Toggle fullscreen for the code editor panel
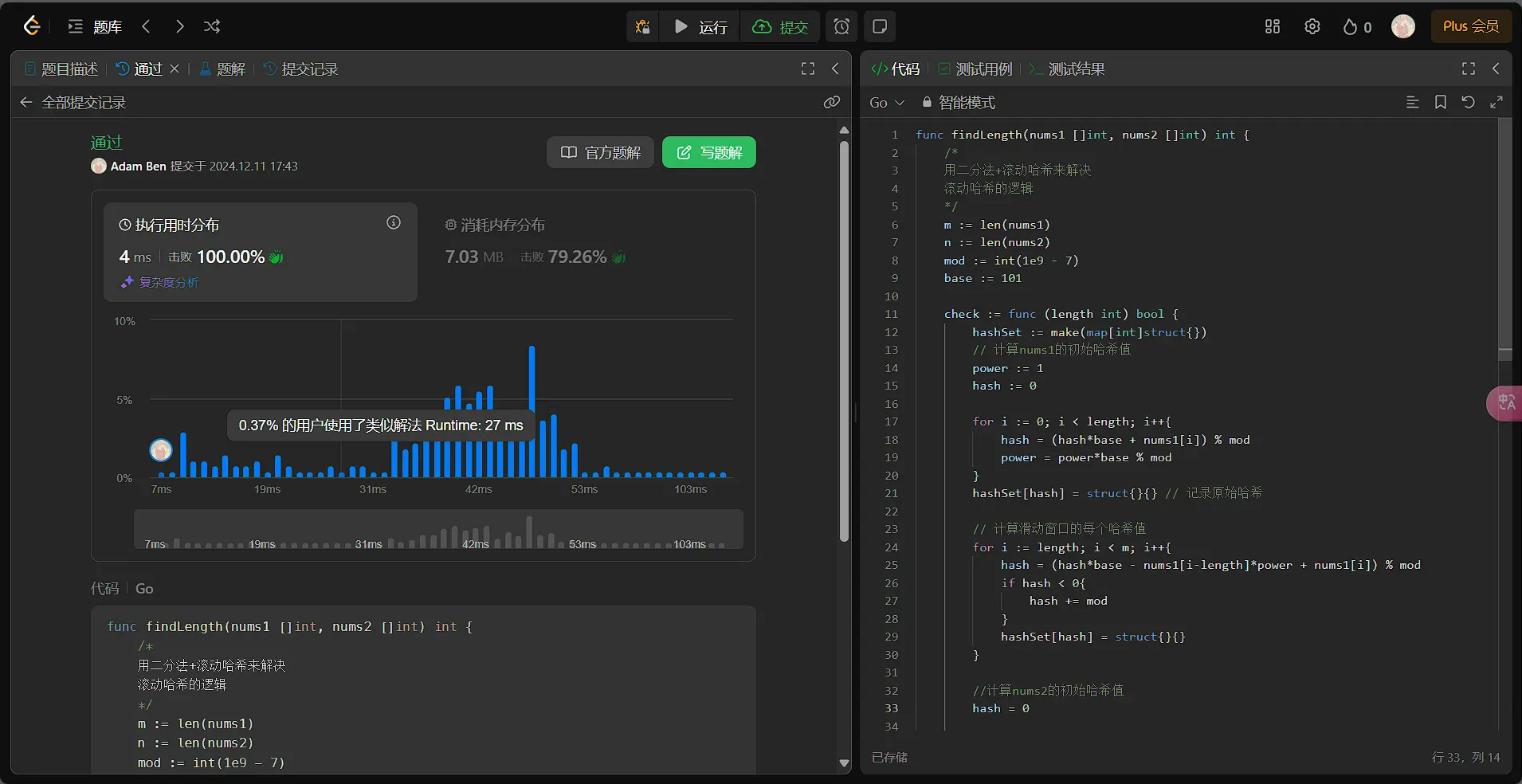This screenshot has height=784, width=1522. click(1469, 69)
